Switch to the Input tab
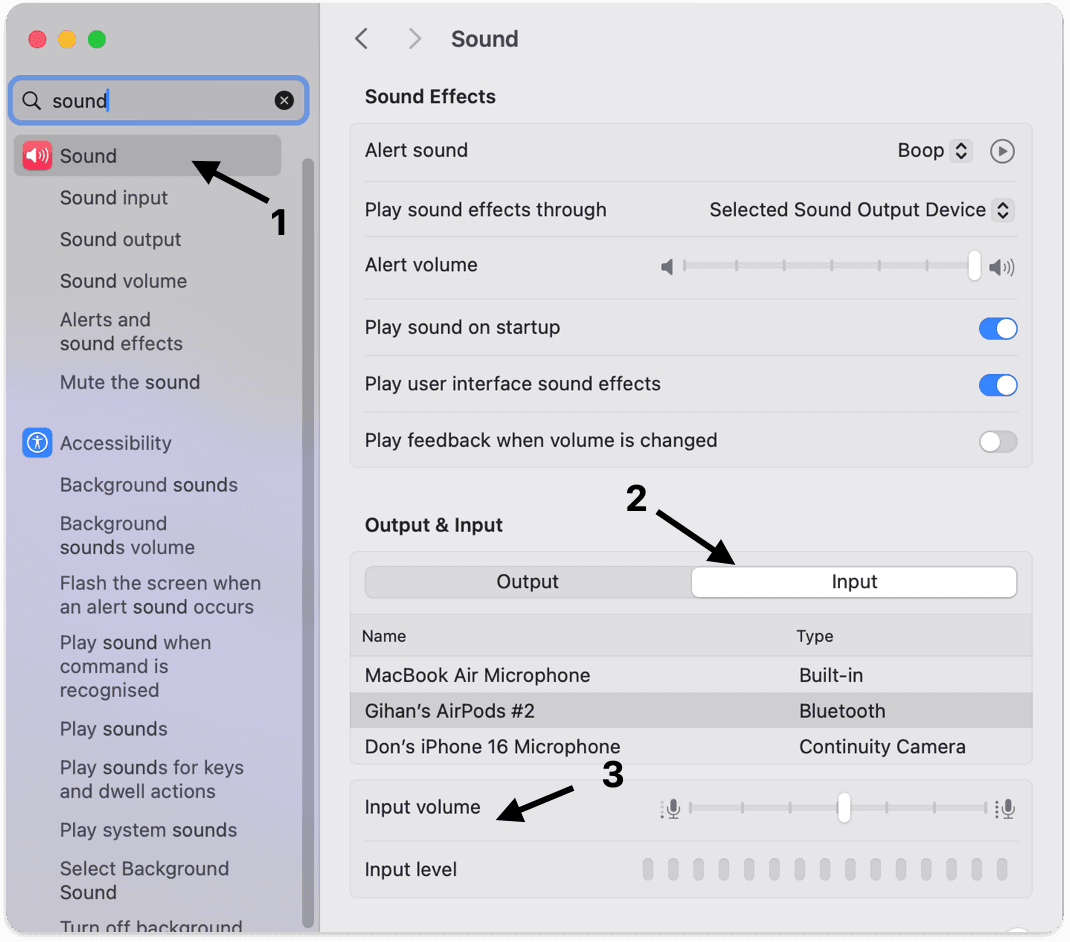Image resolution: width=1070 pixels, height=942 pixels. pyautogui.click(x=854, y=582)
